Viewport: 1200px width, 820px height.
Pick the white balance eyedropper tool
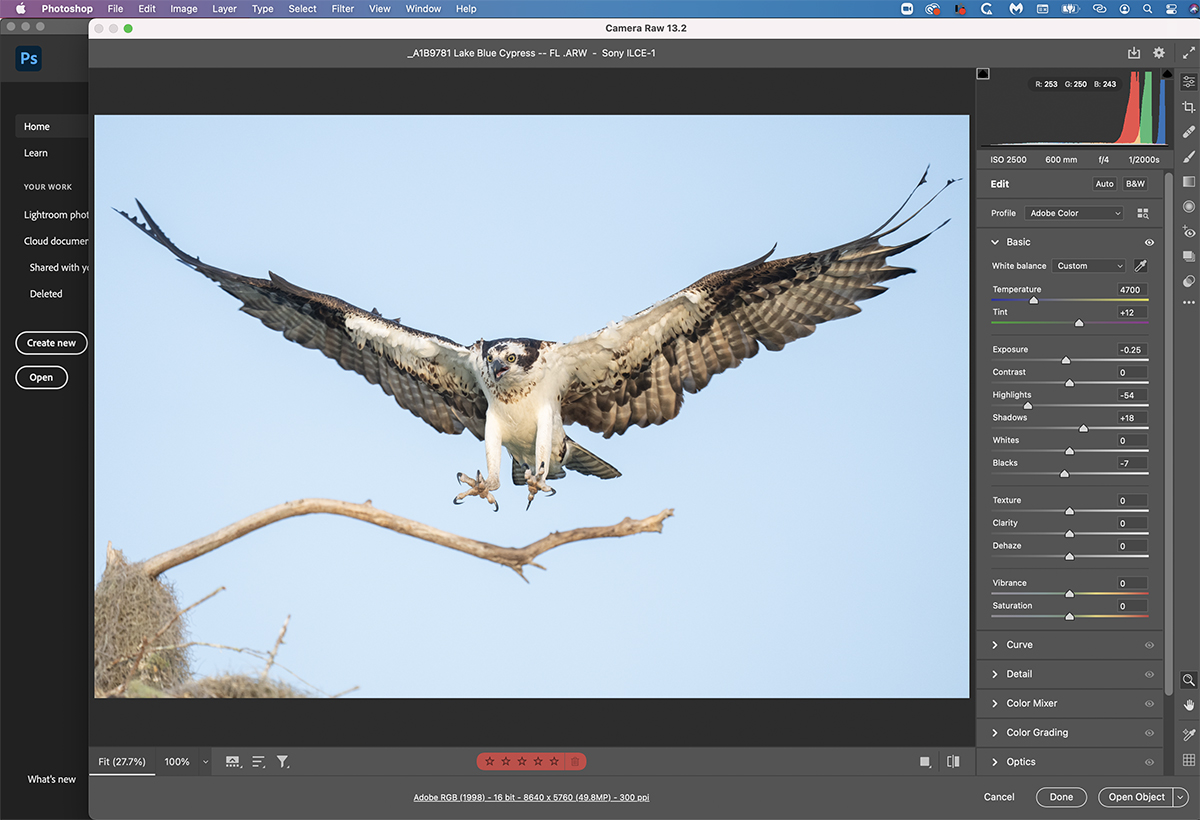1141,266
